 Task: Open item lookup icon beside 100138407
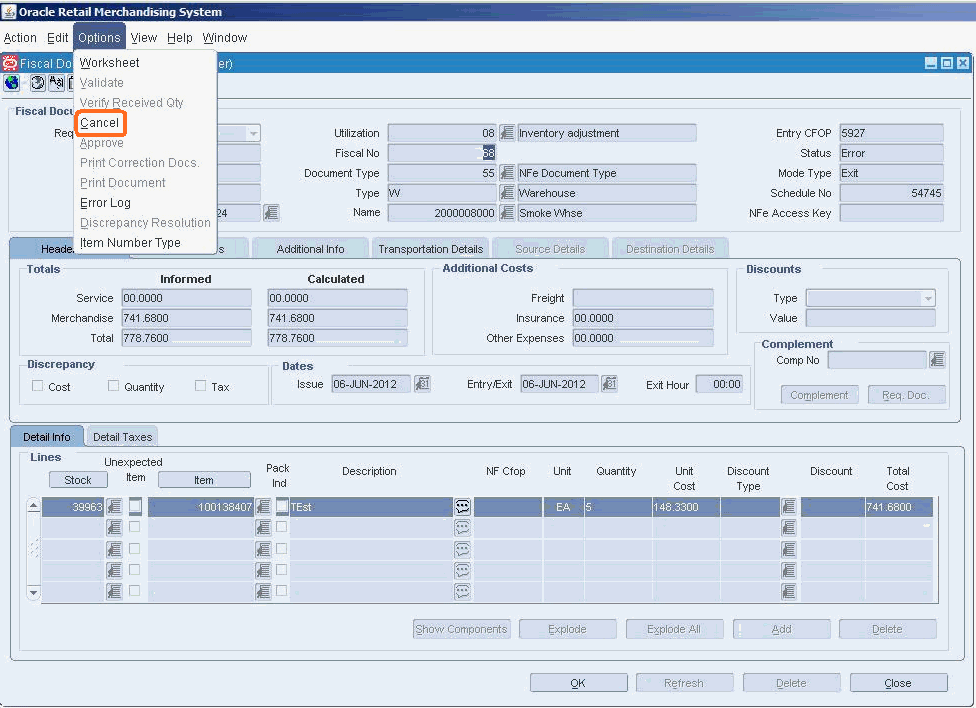[263, 507]
